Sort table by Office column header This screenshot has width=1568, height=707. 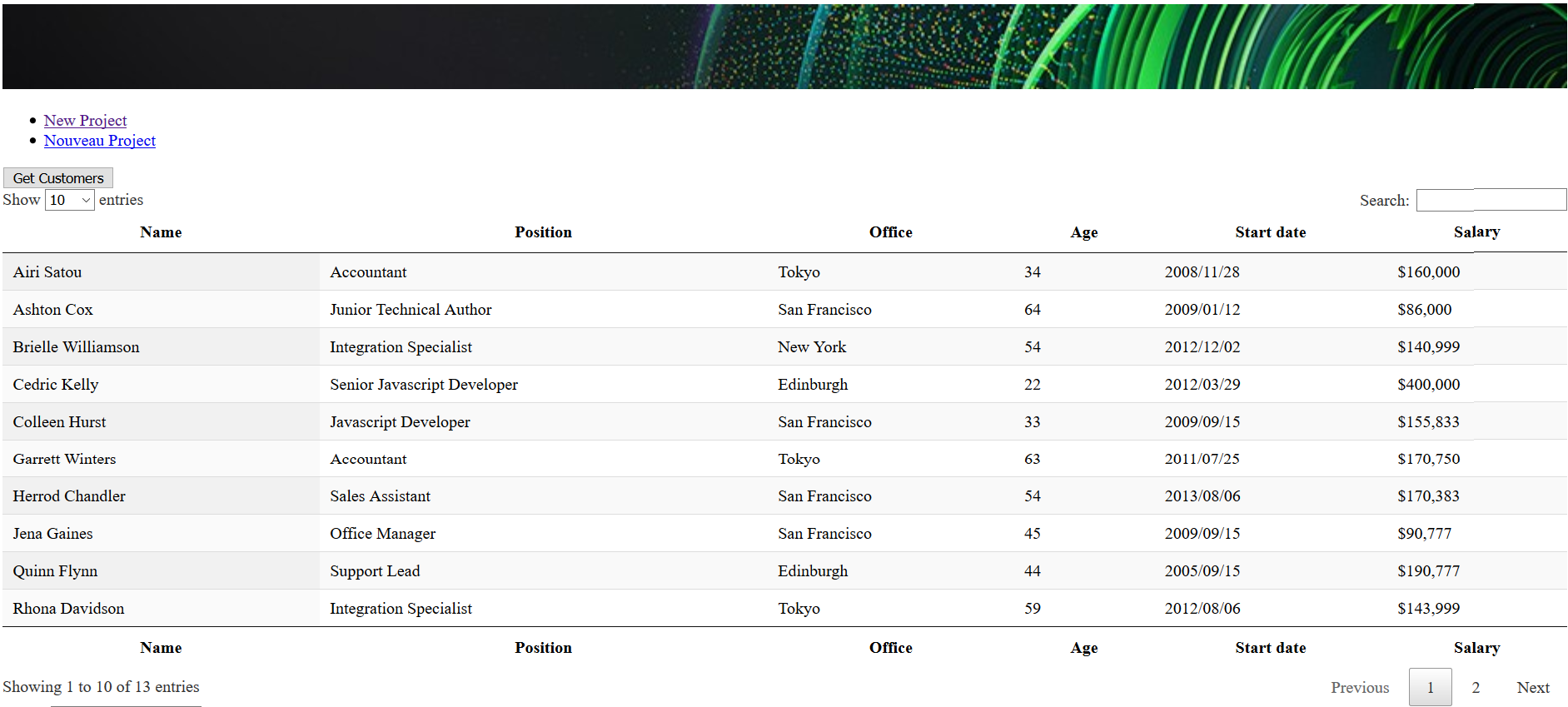[x=890, y=232]
